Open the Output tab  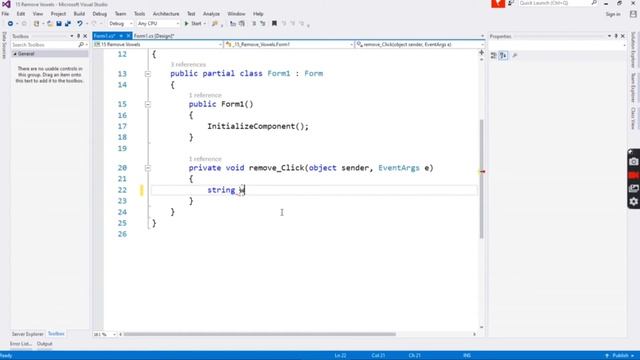[44, 344]
